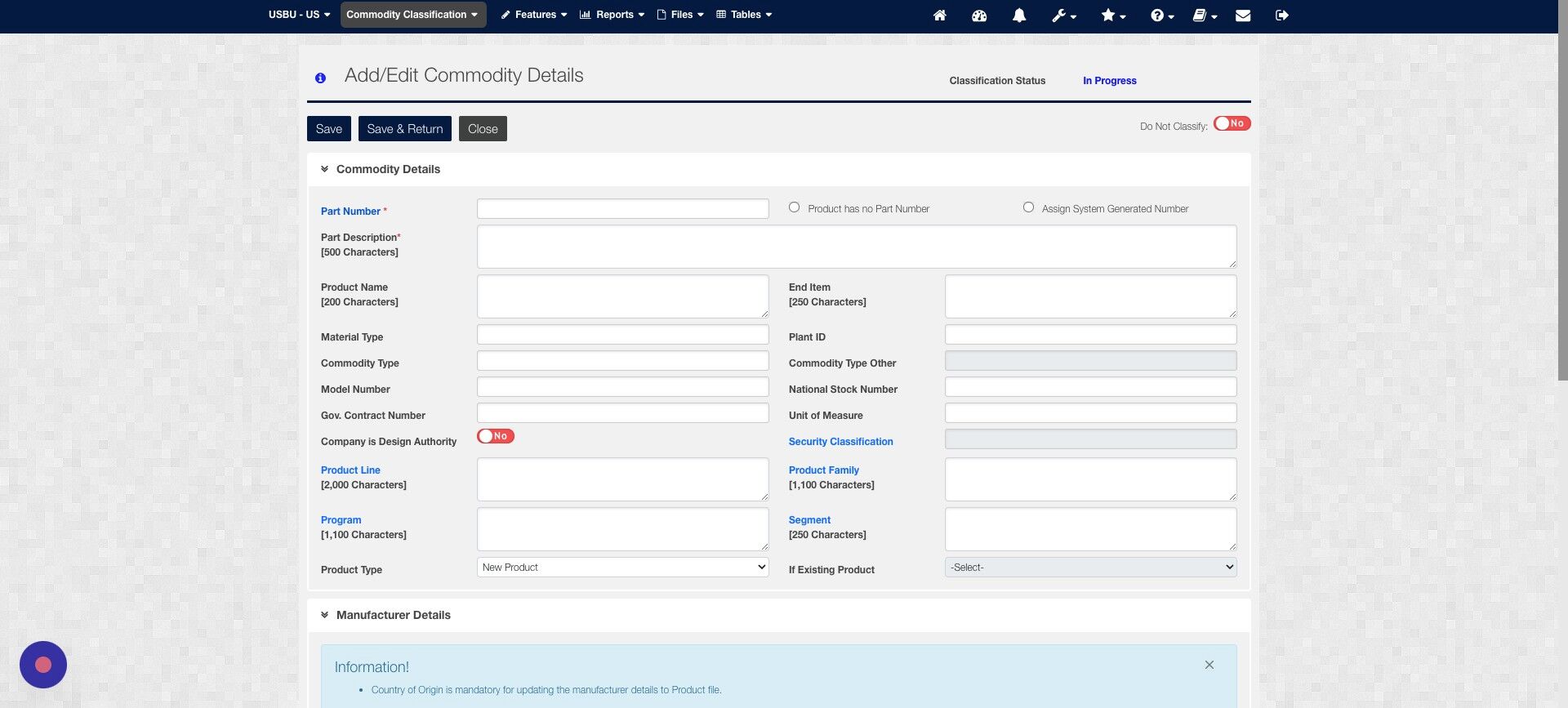Open the notifications bell
Viewport: 1568px width, 708px height.
pyautogui.click(x=1019, y=15)
